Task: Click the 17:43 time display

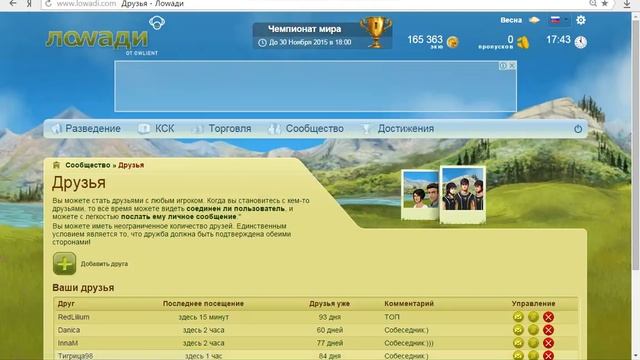Action: coord(558,40)
